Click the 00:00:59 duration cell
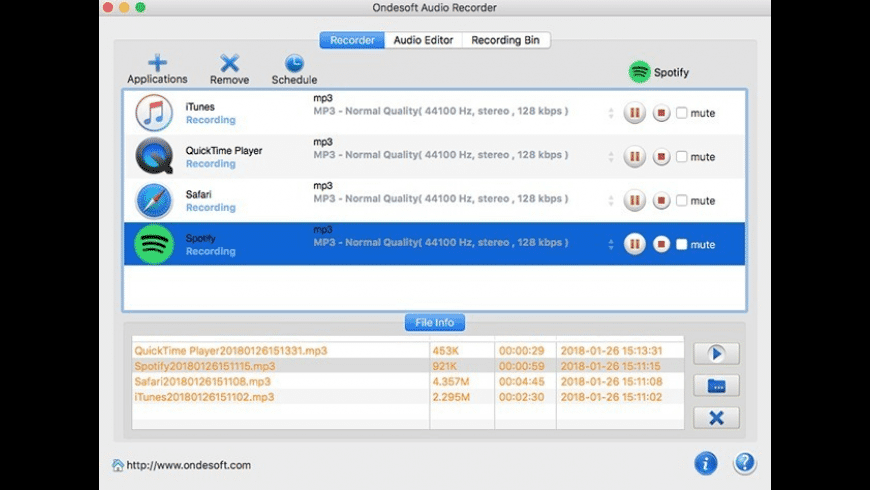870x490 pixels. click(x=522, y=366)
